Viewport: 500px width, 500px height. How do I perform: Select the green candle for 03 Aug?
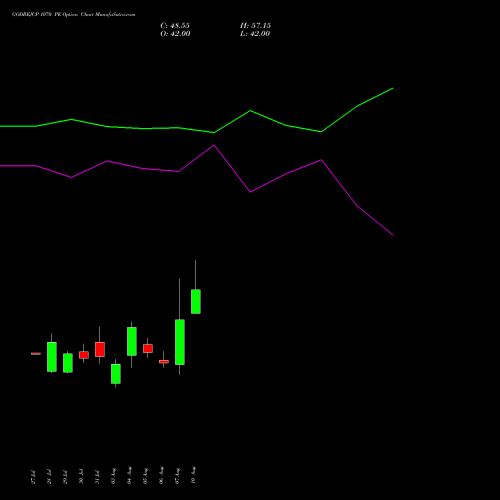(116, 374)
